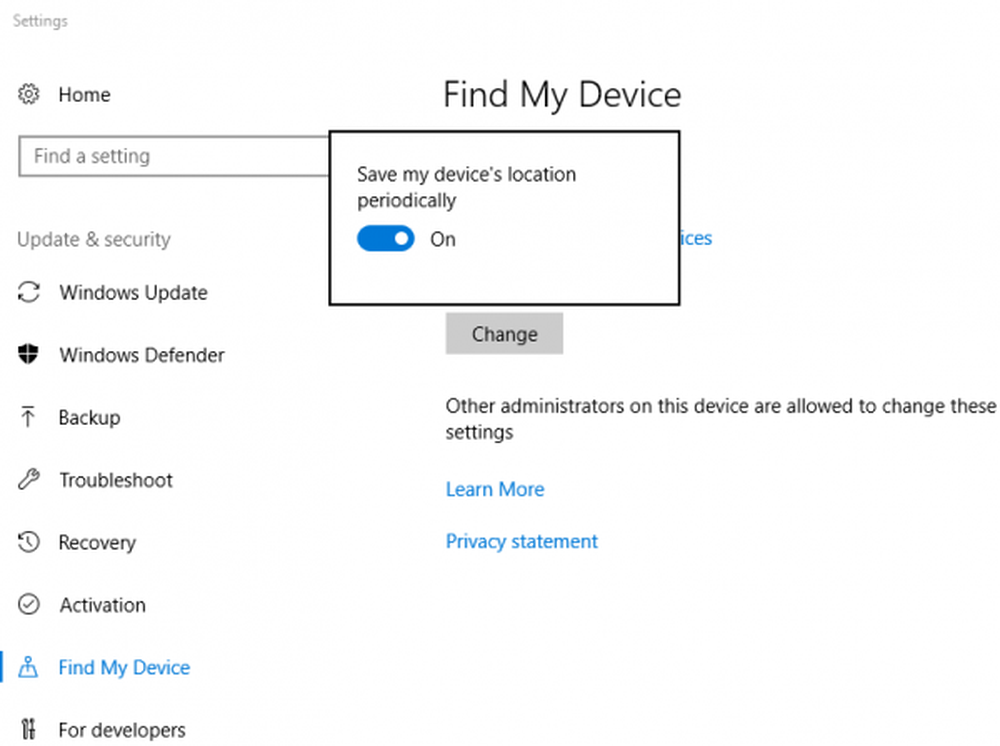Go to Backup settings
Image resolution: width=1000 pixels, height=746 pixels.
[x=89, y=418]
